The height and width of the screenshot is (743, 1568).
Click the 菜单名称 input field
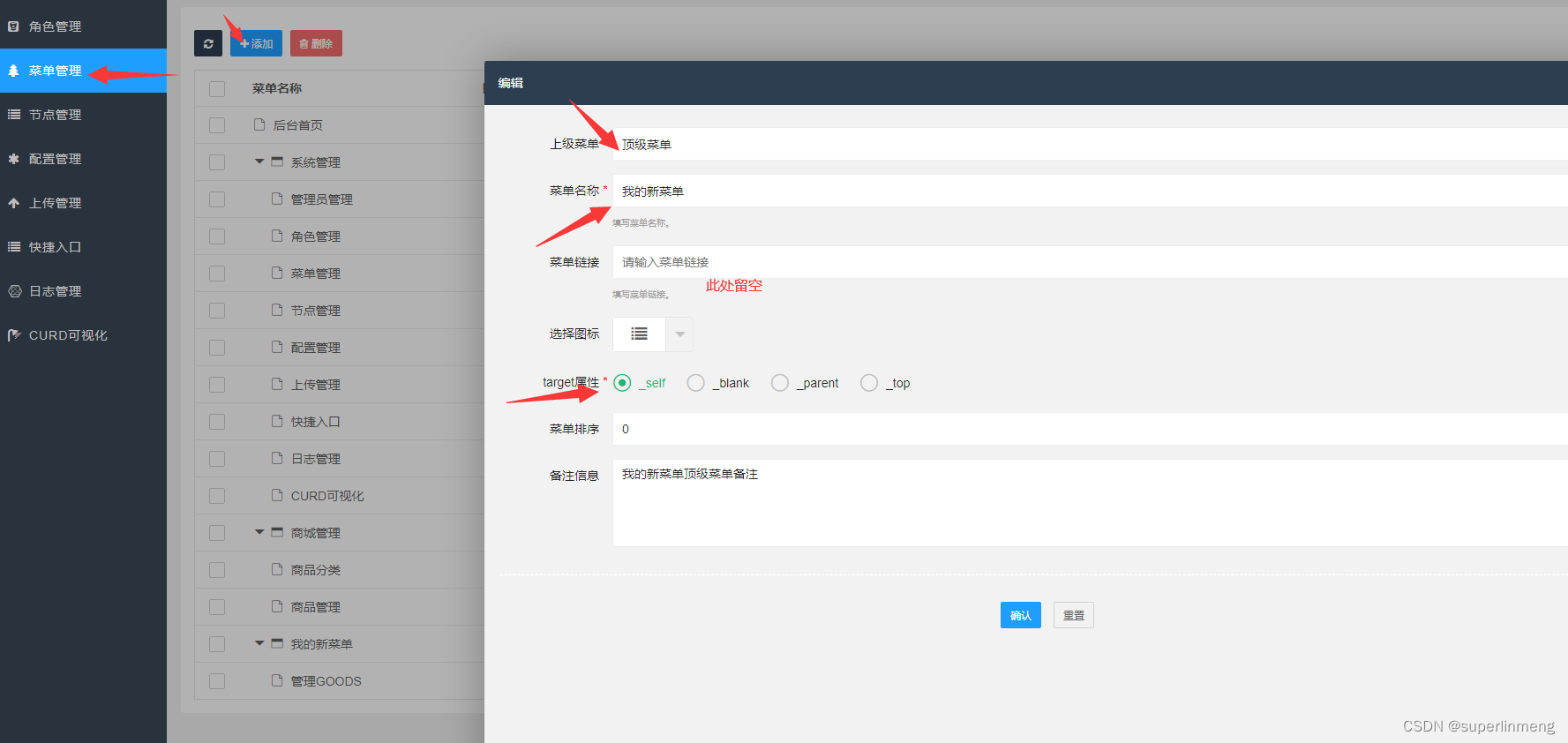click(x=1090, y=191)
